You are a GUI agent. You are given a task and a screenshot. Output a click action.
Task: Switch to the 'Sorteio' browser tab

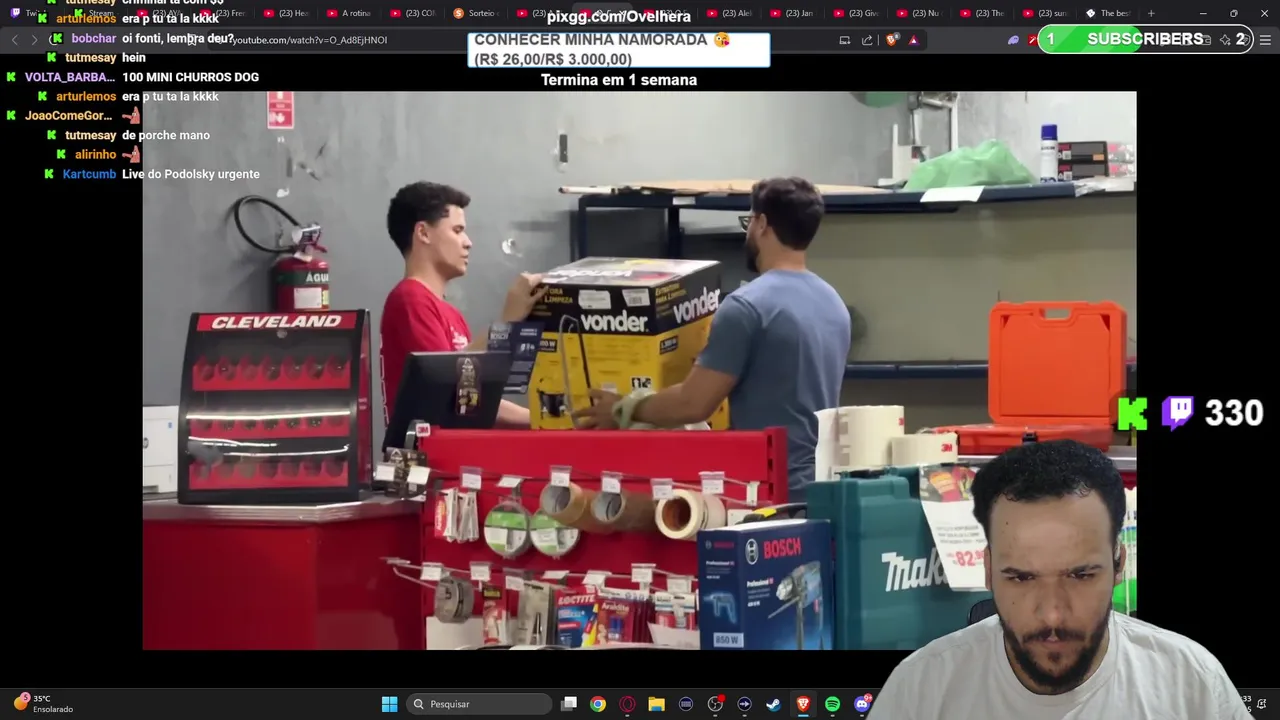(475, 13)
